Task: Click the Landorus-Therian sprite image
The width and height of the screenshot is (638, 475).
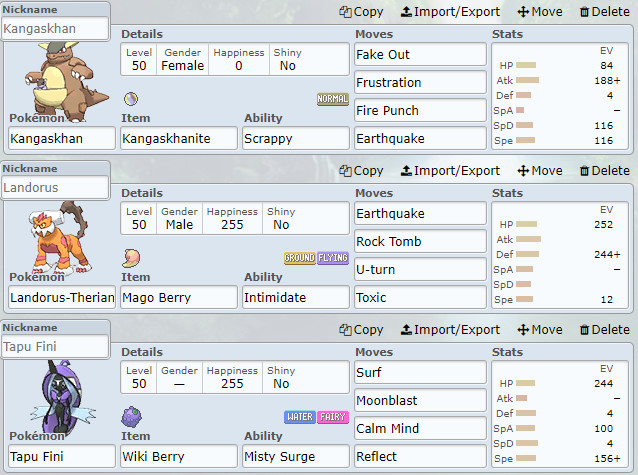Action: tap(60, 238)
